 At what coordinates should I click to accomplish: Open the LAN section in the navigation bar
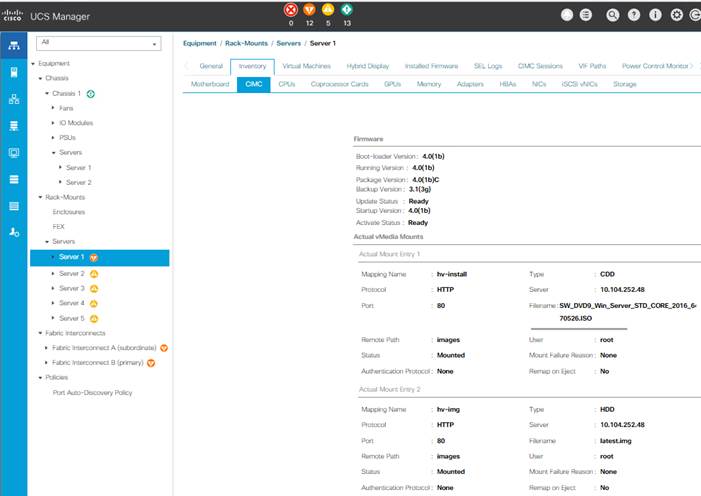13,99
